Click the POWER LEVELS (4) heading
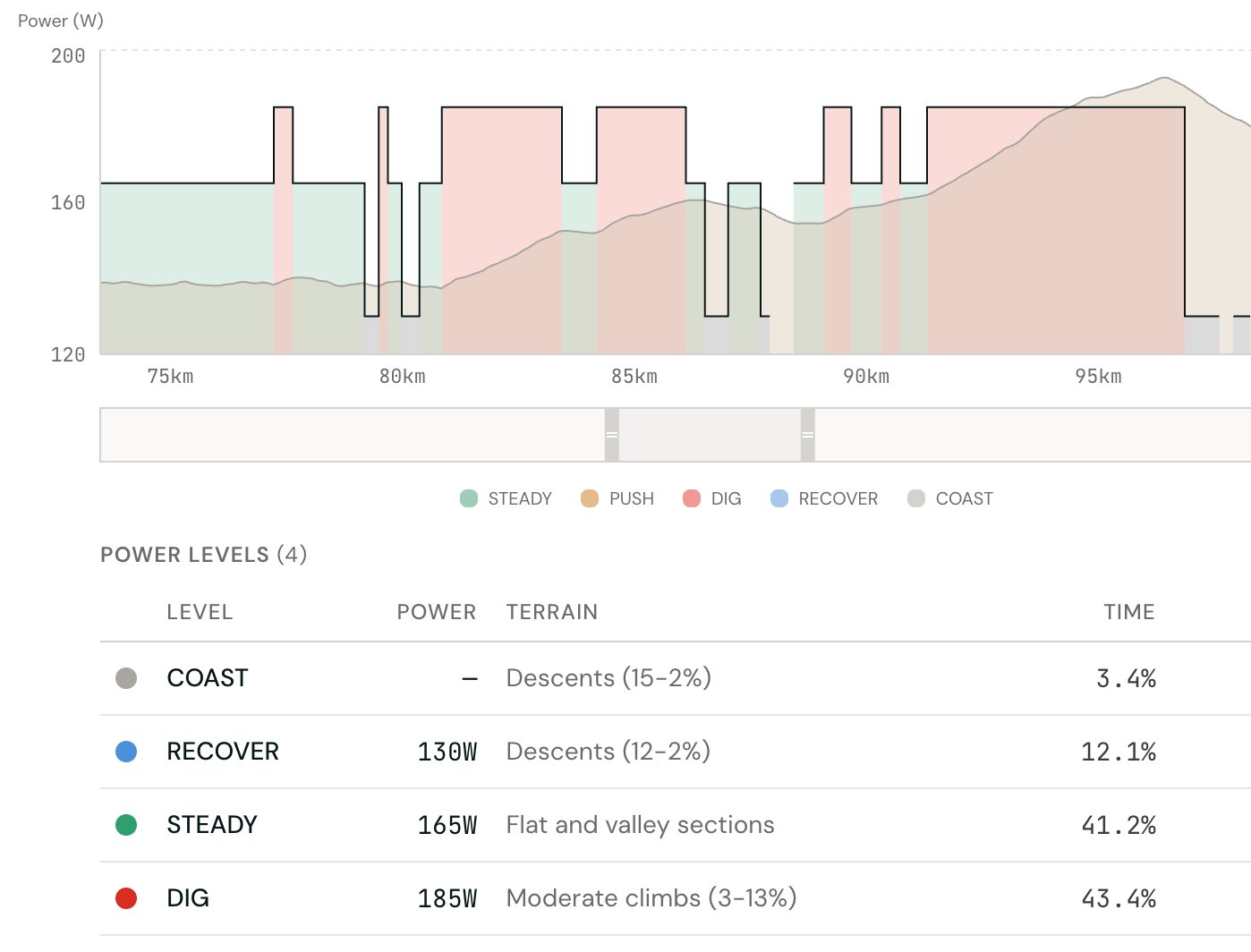The height and width of the screenshot is (952, 1251). pyautogui.click(x=204, y=555)
